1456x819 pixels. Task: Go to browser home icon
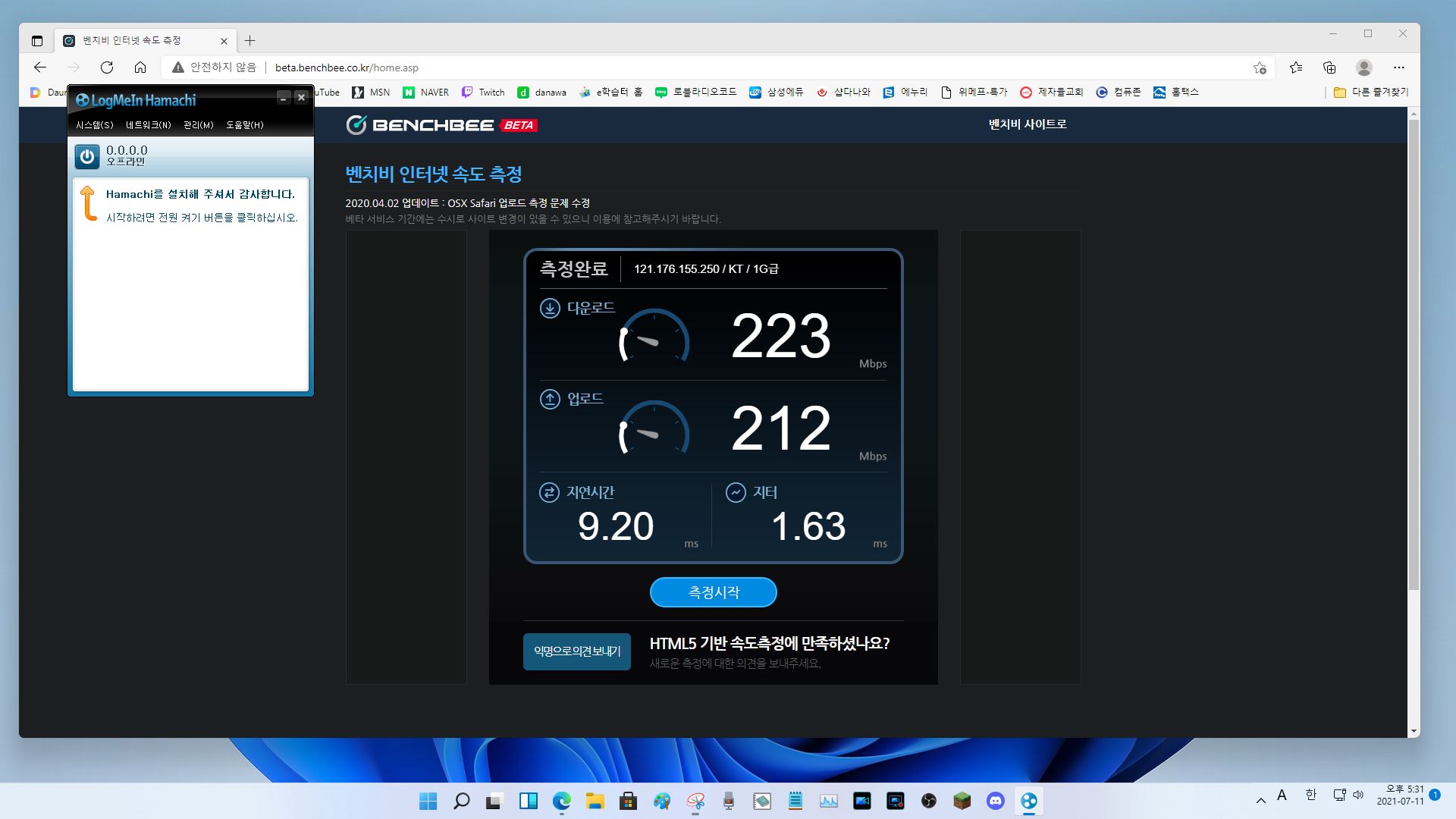click(x=140, y=67)
